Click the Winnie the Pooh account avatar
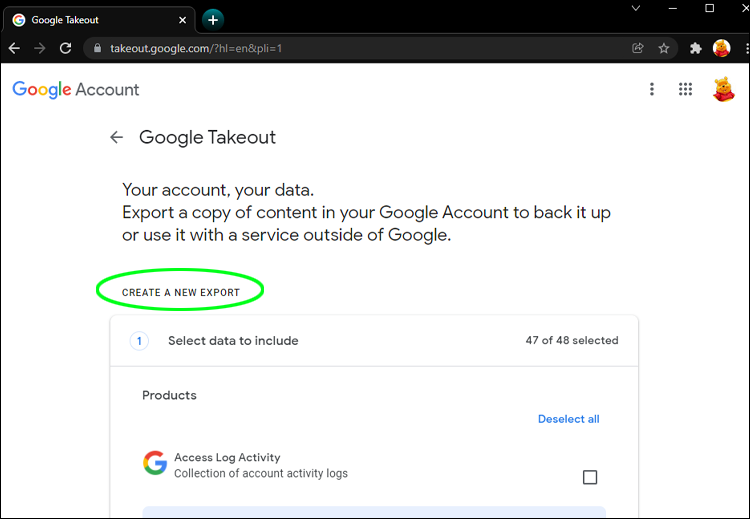Image resolution: width=750 pixels, height=519 pixels. point(722,89)
